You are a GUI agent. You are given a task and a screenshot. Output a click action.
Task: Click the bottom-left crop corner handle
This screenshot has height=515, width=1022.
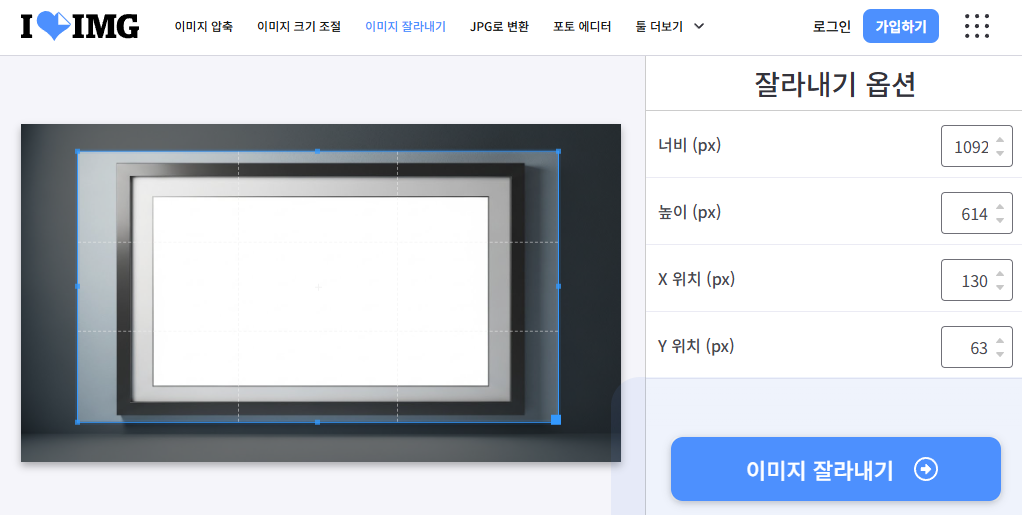78,422
